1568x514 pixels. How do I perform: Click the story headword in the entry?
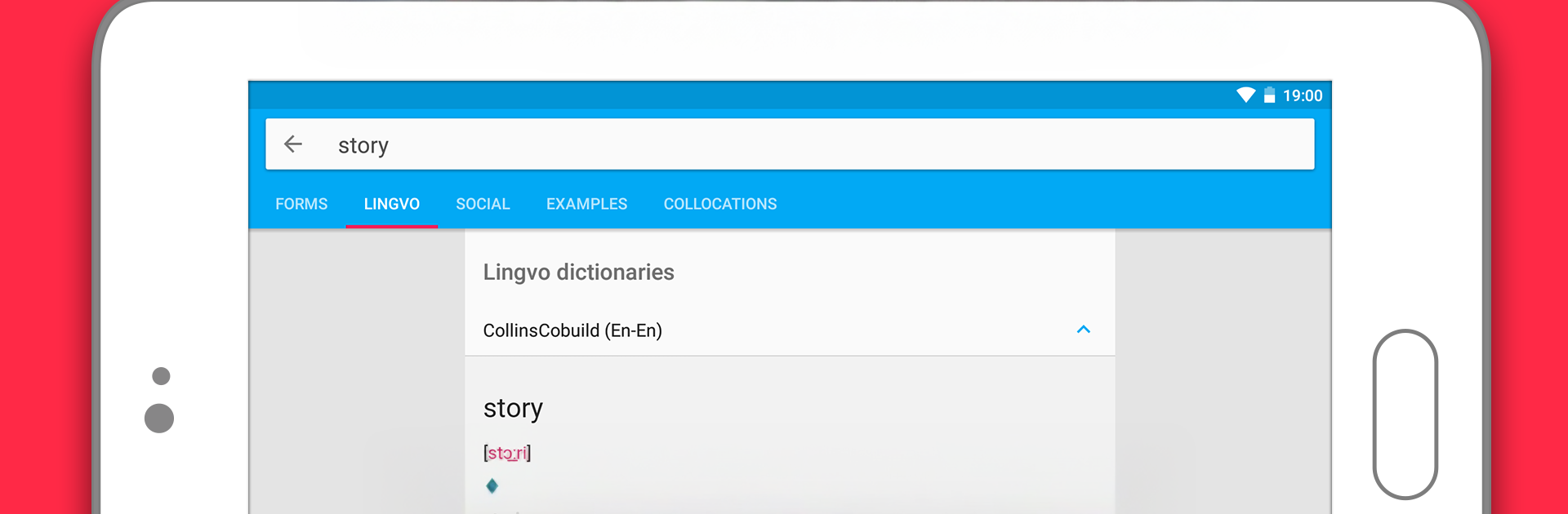click(x=513, y=408)
